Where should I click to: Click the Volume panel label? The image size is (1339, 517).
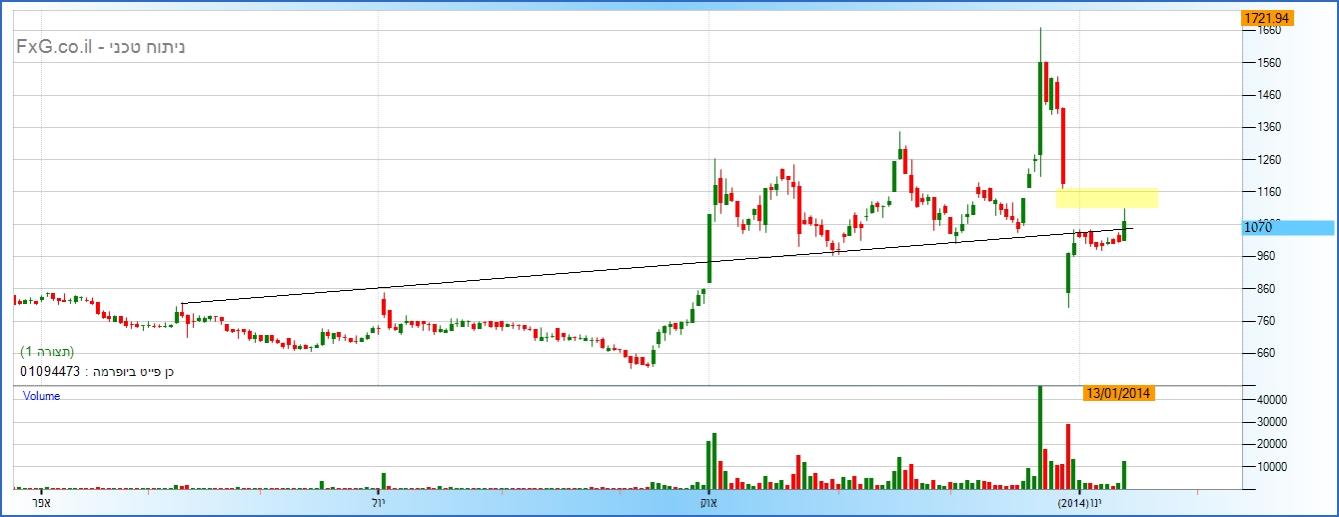[42, 396]
